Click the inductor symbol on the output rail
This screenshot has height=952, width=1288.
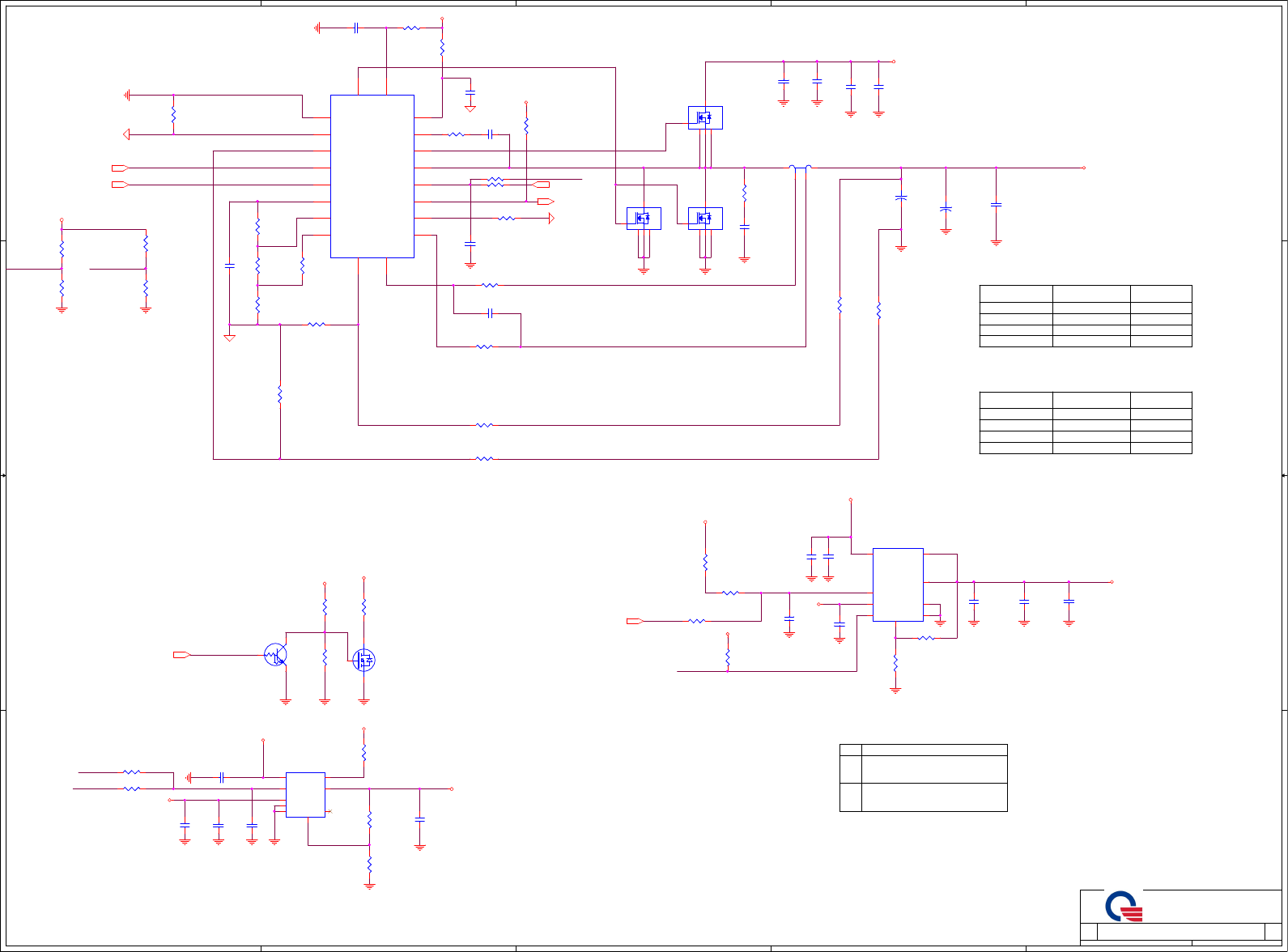tap(801, 168)
